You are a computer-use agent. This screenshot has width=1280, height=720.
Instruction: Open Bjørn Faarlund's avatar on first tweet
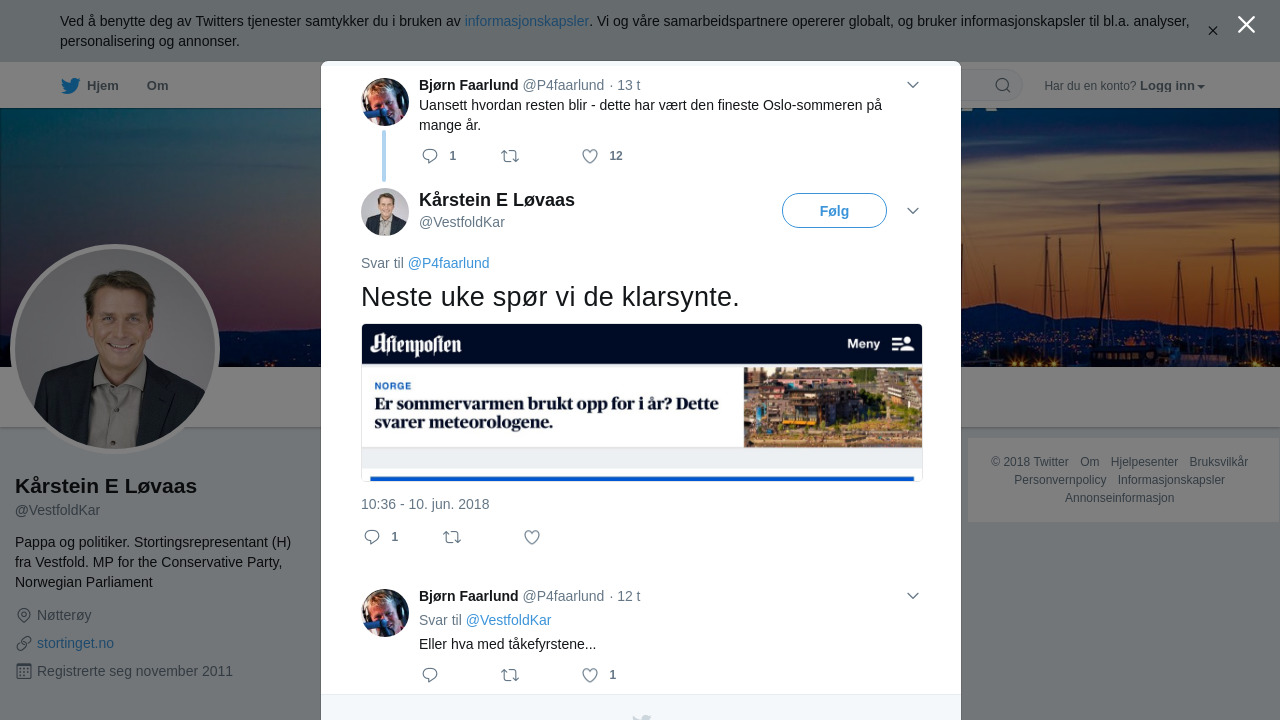[x=385, y=102]
